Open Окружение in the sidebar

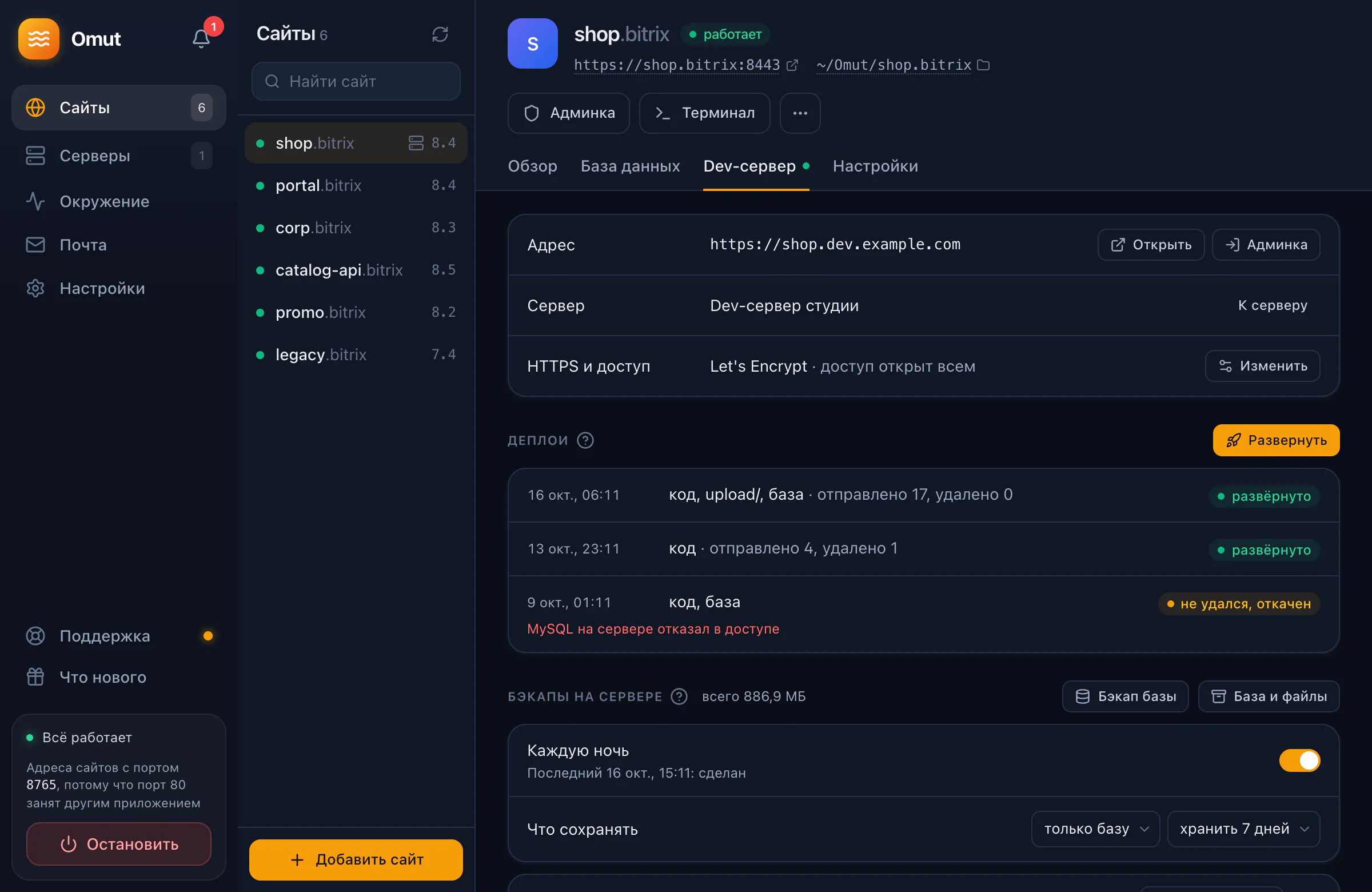pos(119,201)
